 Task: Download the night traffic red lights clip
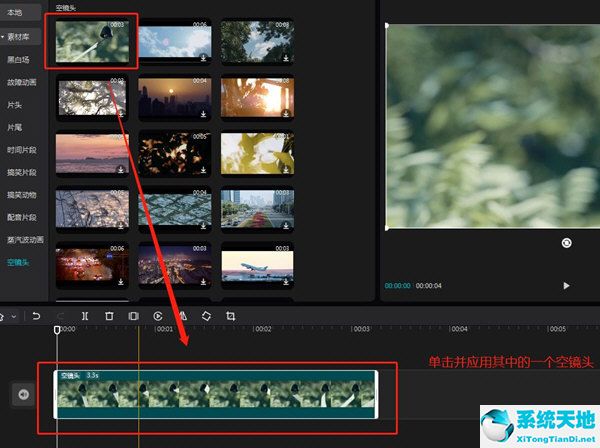point(121,282)
